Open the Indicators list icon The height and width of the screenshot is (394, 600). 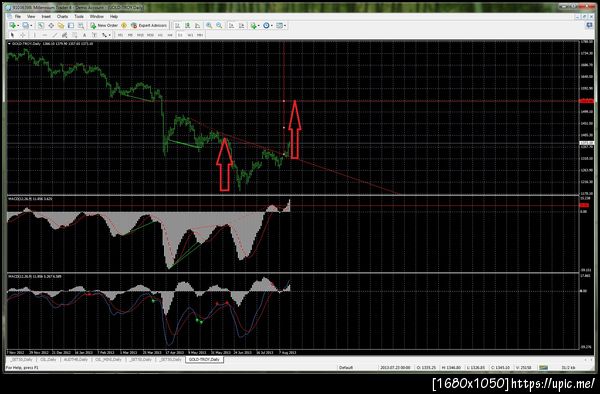(254, 25)
